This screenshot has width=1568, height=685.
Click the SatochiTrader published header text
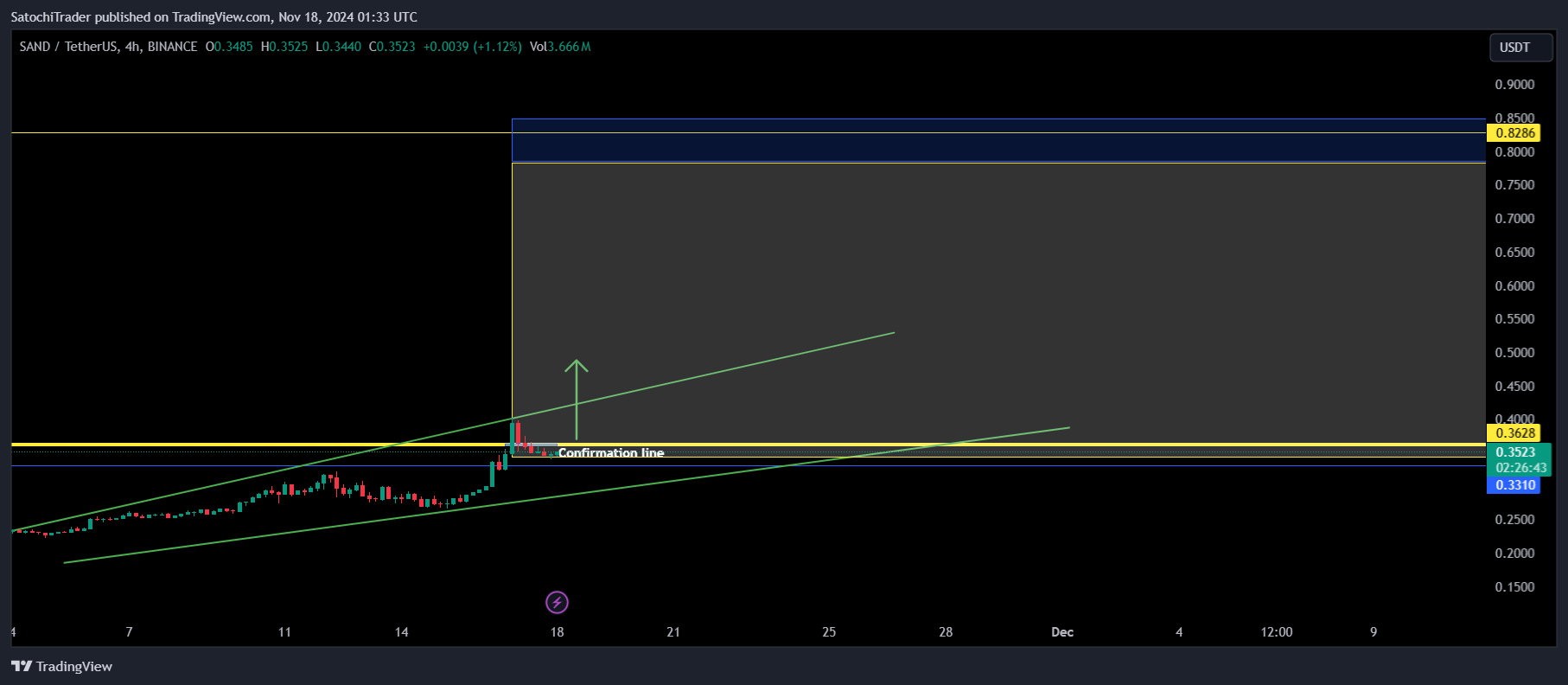tap(214, 17)
